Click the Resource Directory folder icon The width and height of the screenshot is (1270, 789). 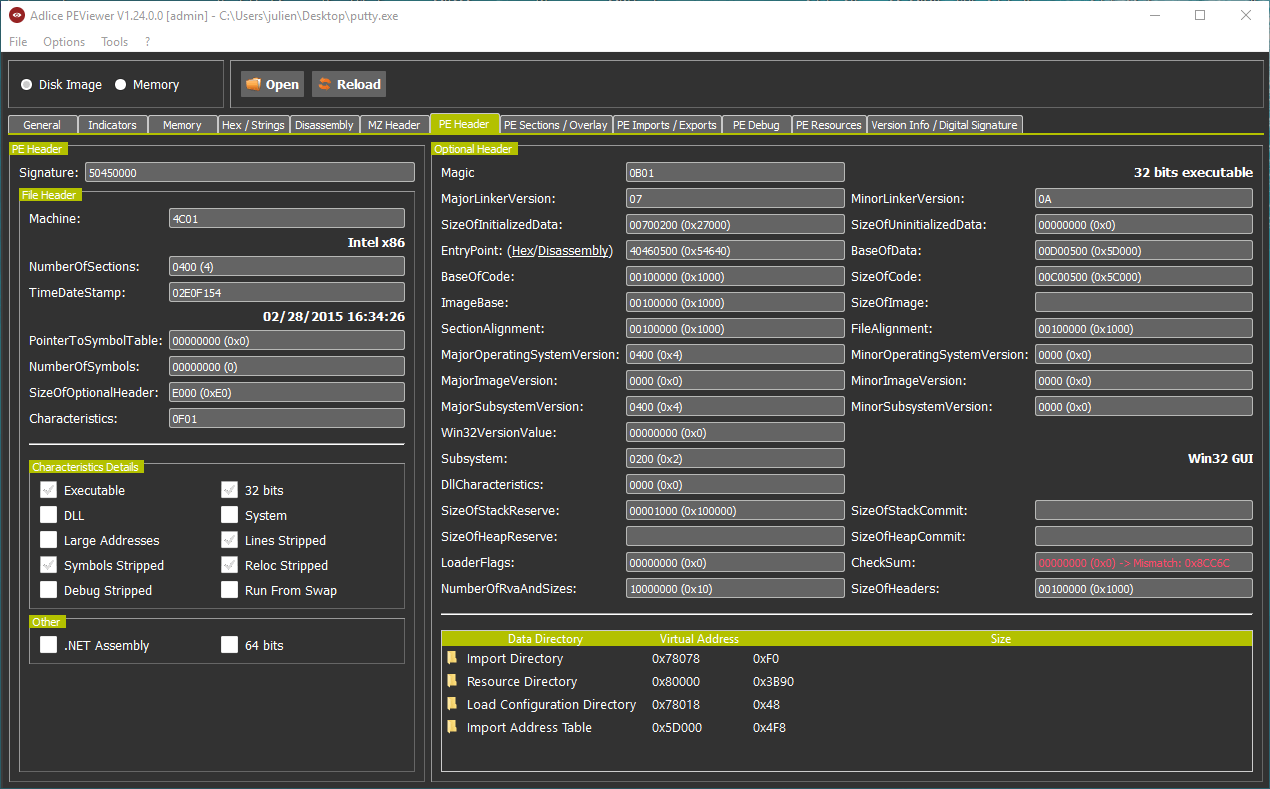tap(452, 681)
